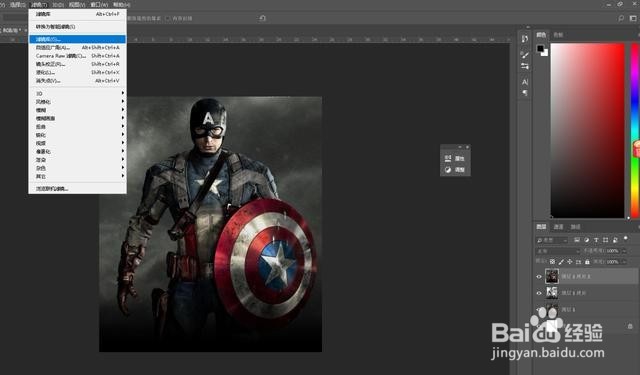Open the 窗口(W) menu in menu bar
This screenshot has width=640, height=375.
pyautogui.click(x=99, y=5)
